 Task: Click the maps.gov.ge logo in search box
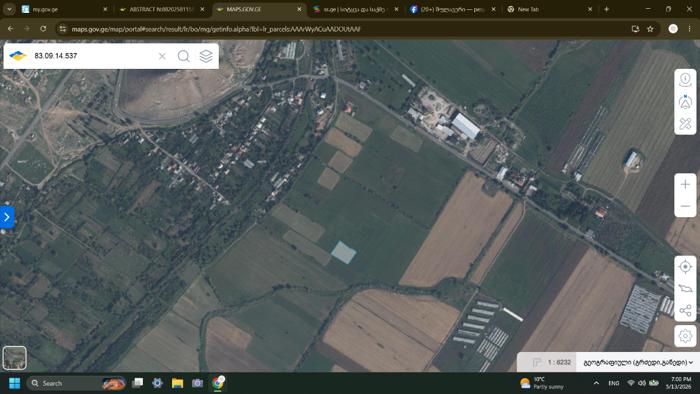(x=18, y=56)
